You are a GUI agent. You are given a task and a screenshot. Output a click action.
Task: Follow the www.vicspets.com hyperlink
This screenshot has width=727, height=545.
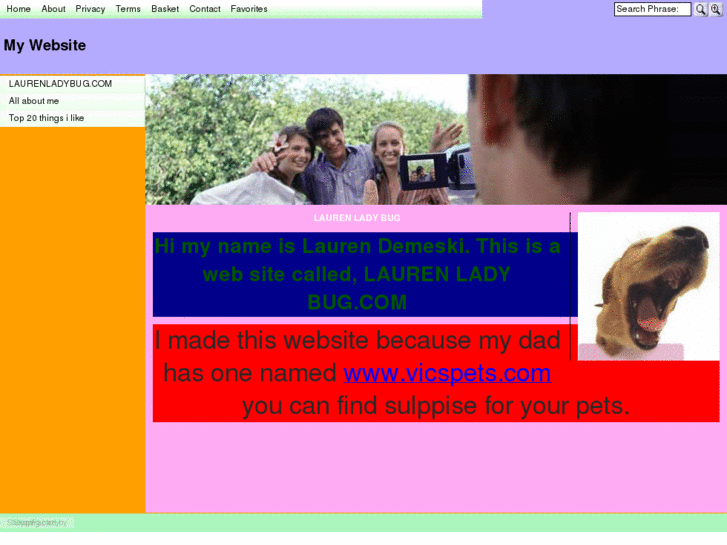[x=447, y=373]
